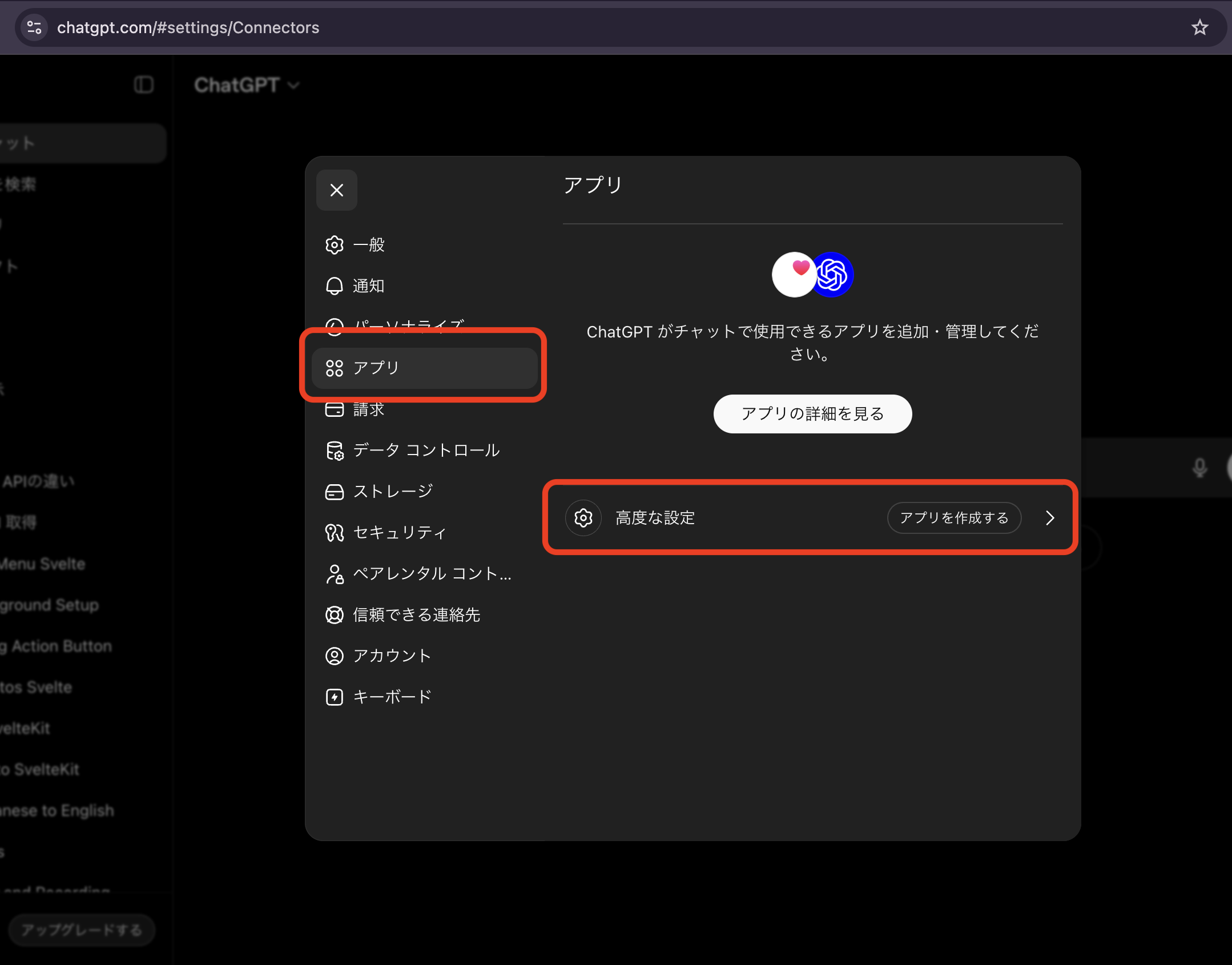Click the アプリ heading of the settings panel
The image size is (1232, 965).
pyautogui.click(x=593, y=185)
